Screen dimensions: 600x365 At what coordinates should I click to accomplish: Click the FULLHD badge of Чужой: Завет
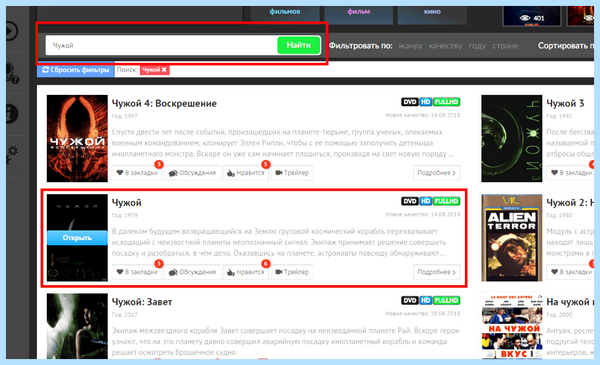coord(446,301)
